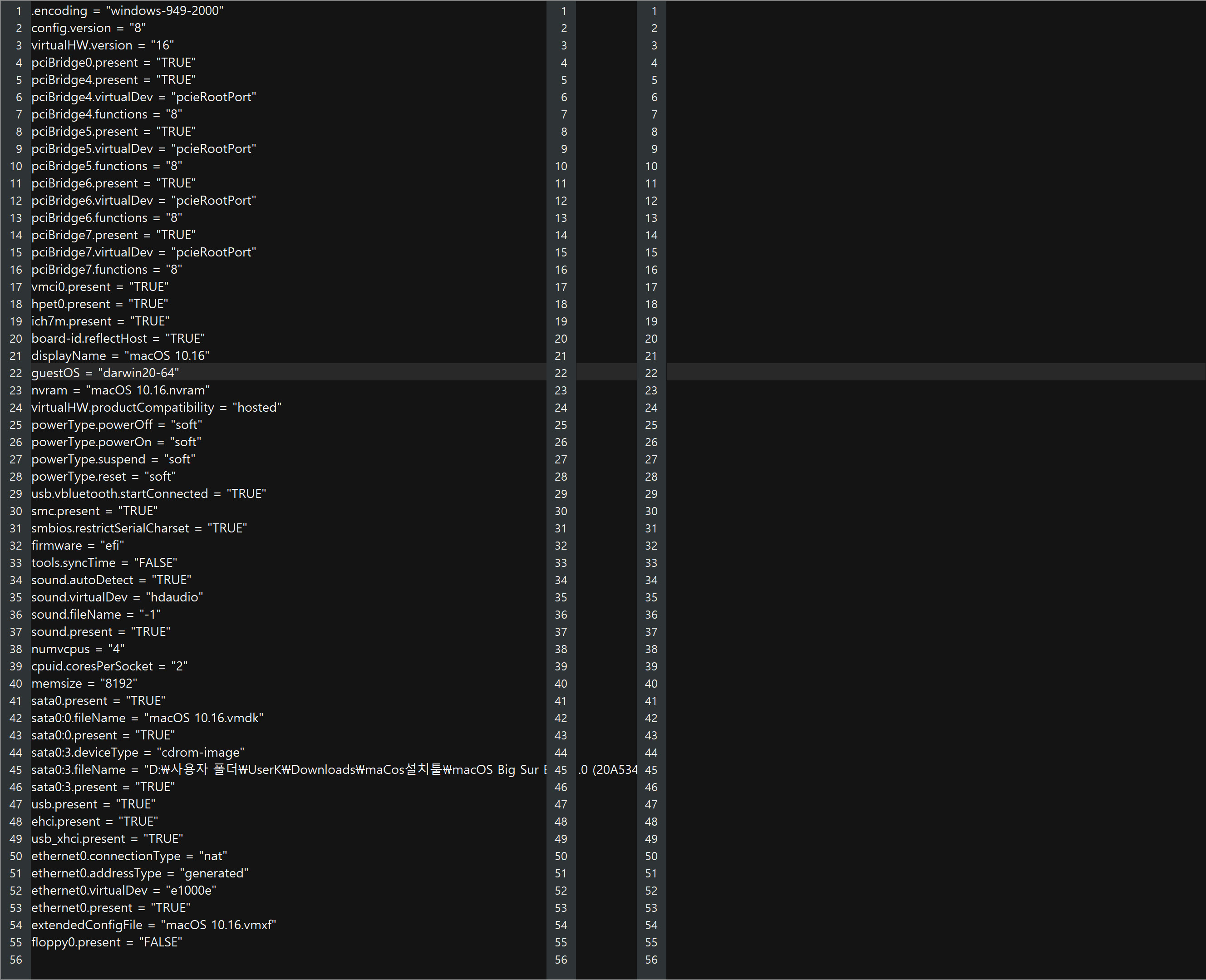
Task: Click virtualHW.productCompatibility = "hosted" line
Action: click(156, 408)
